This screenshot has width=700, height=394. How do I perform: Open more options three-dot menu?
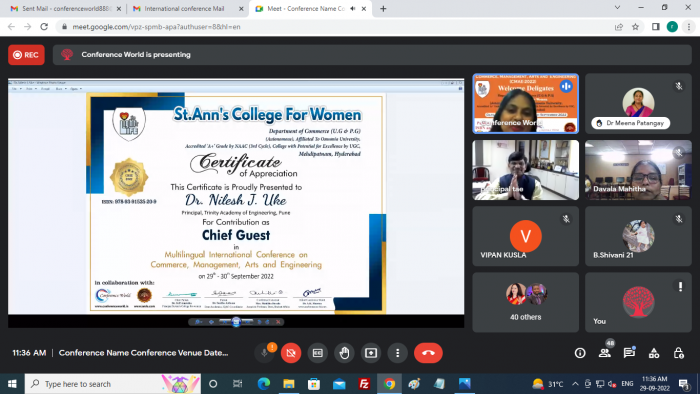pyautogui.click(x=397, y=353)
